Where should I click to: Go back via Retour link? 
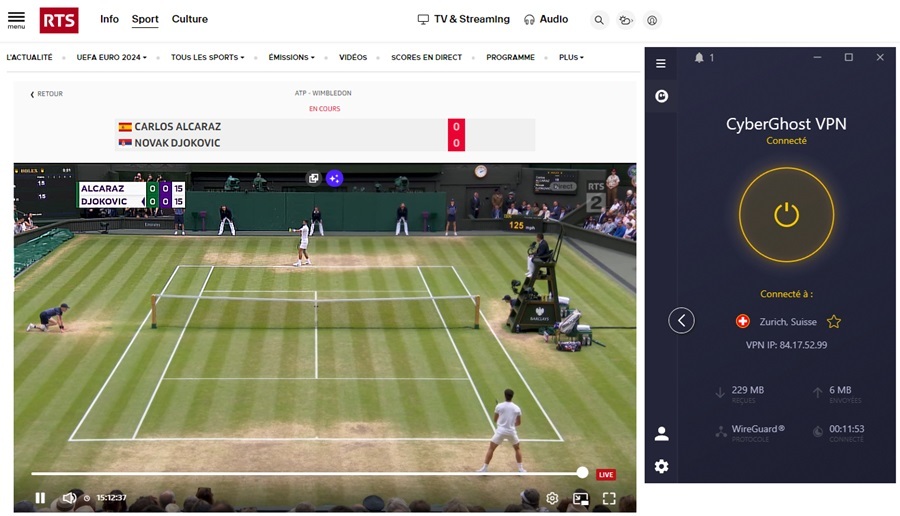pos(46,94)
